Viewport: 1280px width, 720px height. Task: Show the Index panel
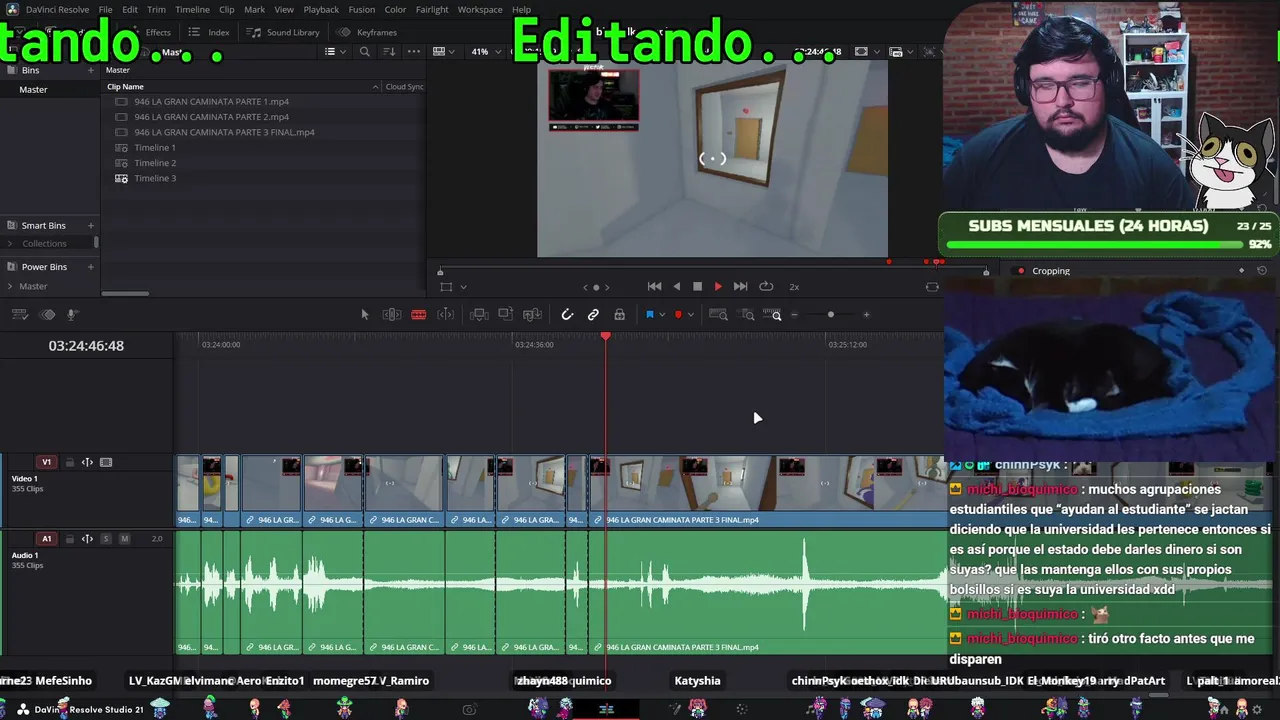[209, 32]
